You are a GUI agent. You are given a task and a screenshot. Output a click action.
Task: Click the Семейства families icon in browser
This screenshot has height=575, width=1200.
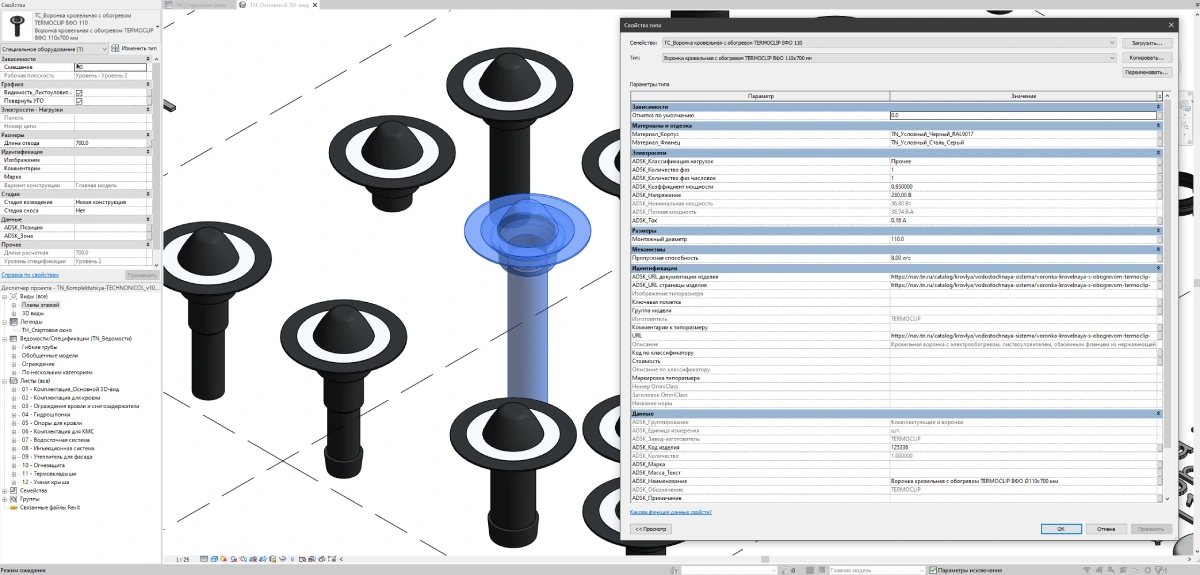click(14, 491)
